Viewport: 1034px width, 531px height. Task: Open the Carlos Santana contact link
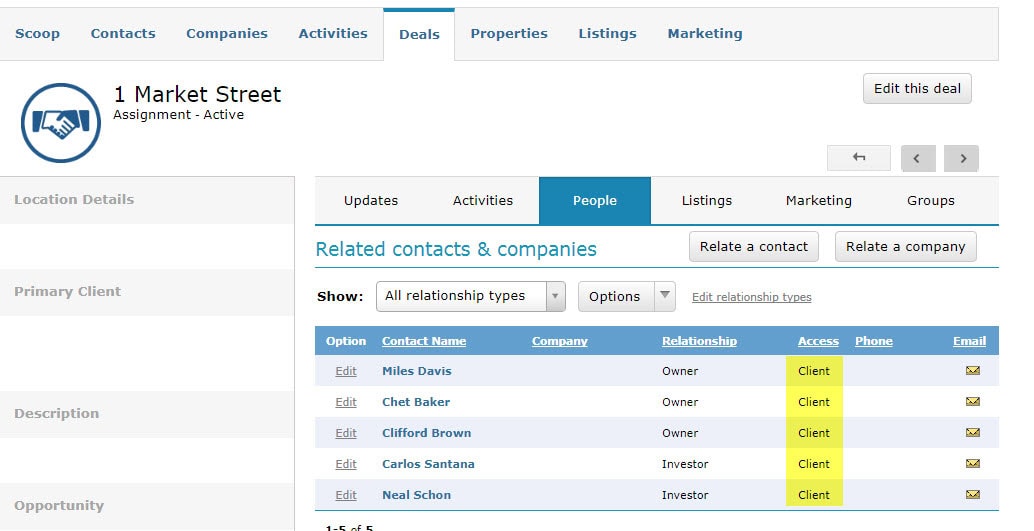point(428,464)
